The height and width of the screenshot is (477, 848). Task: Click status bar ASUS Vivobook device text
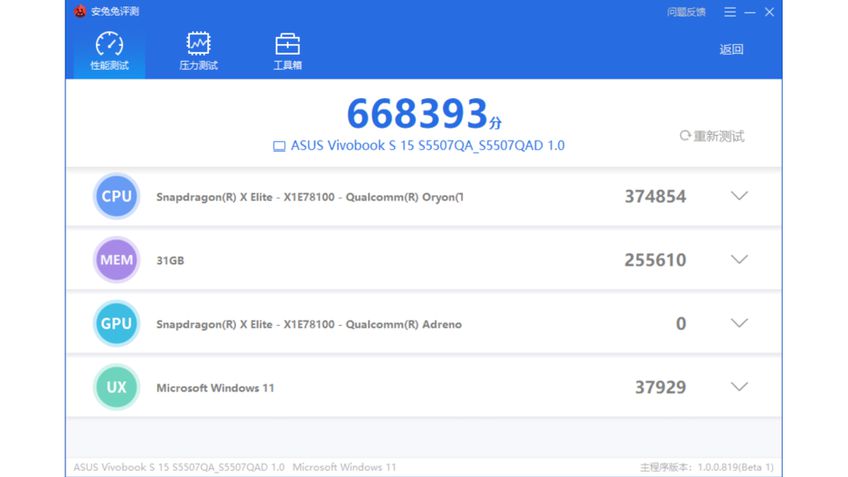179,467
